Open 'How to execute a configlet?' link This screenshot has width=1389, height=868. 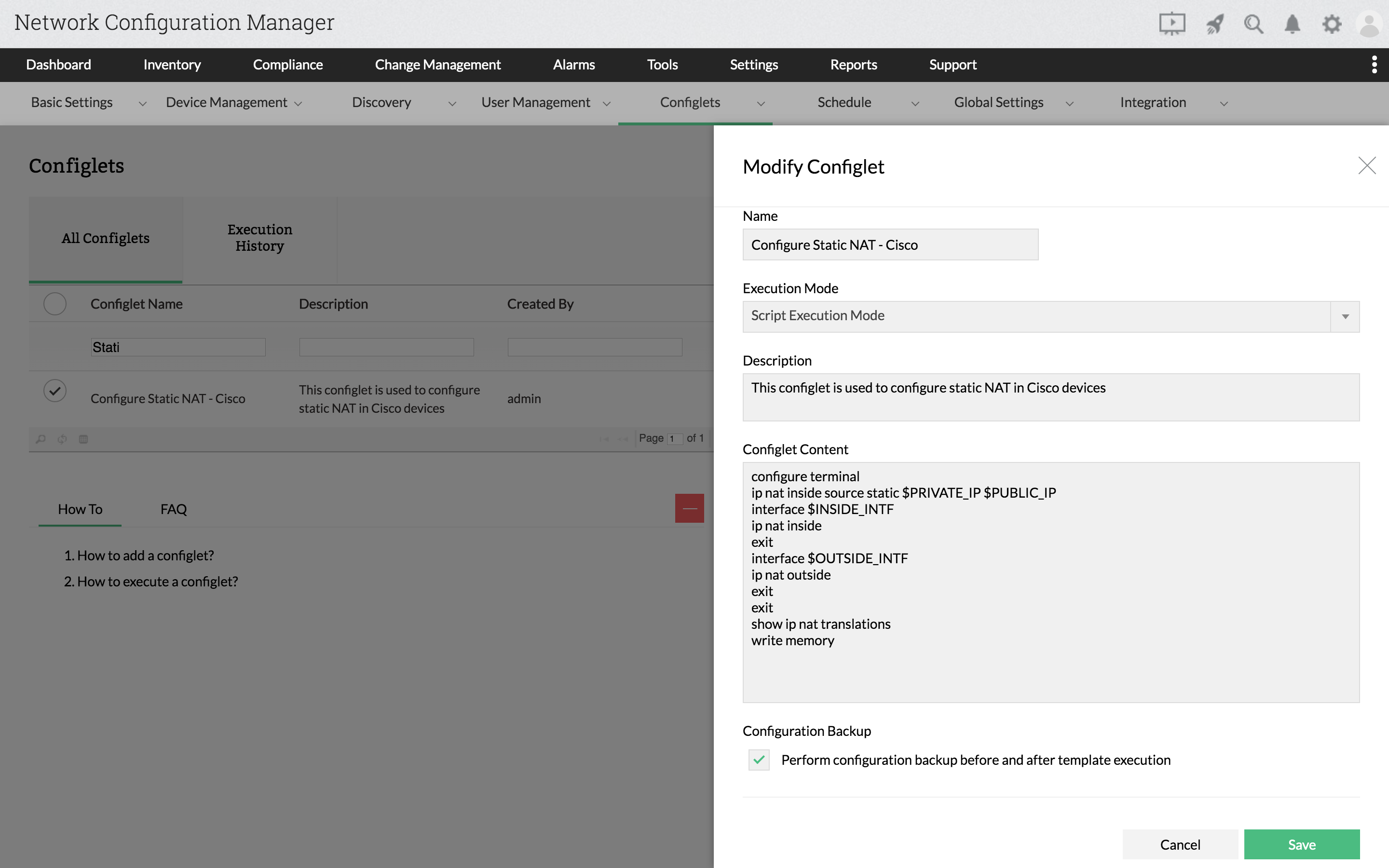tap(157, 582)
